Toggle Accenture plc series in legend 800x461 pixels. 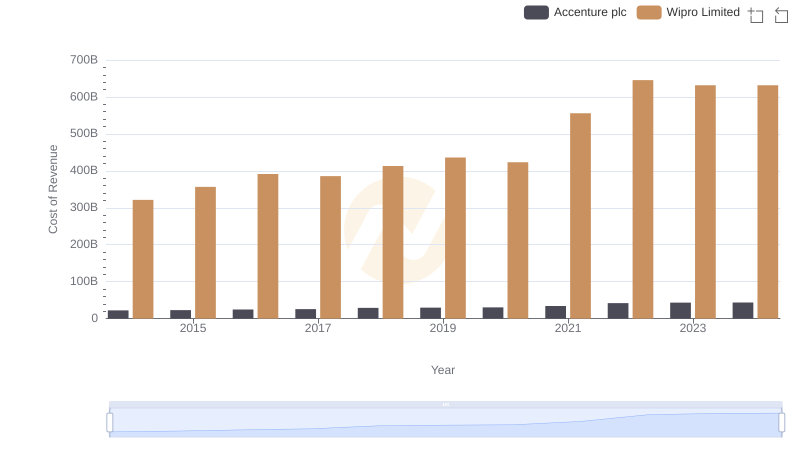click(x=575, y=12)
